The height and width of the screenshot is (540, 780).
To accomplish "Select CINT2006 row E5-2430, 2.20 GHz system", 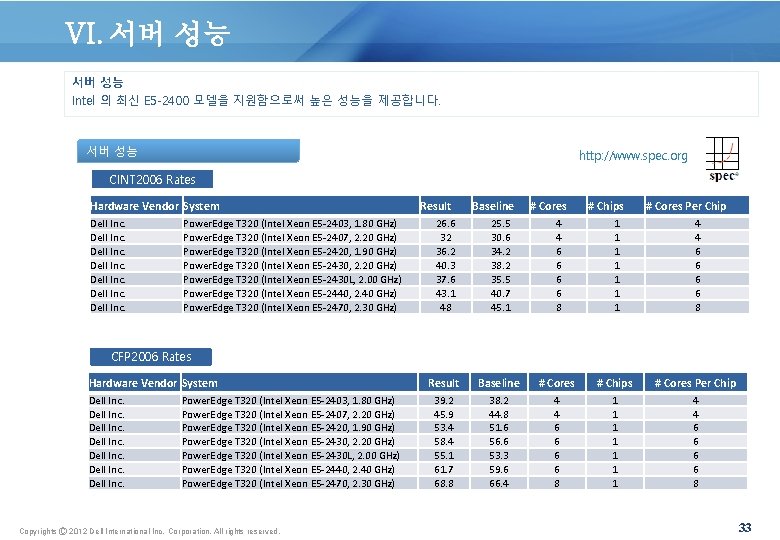I will [290, 266].
